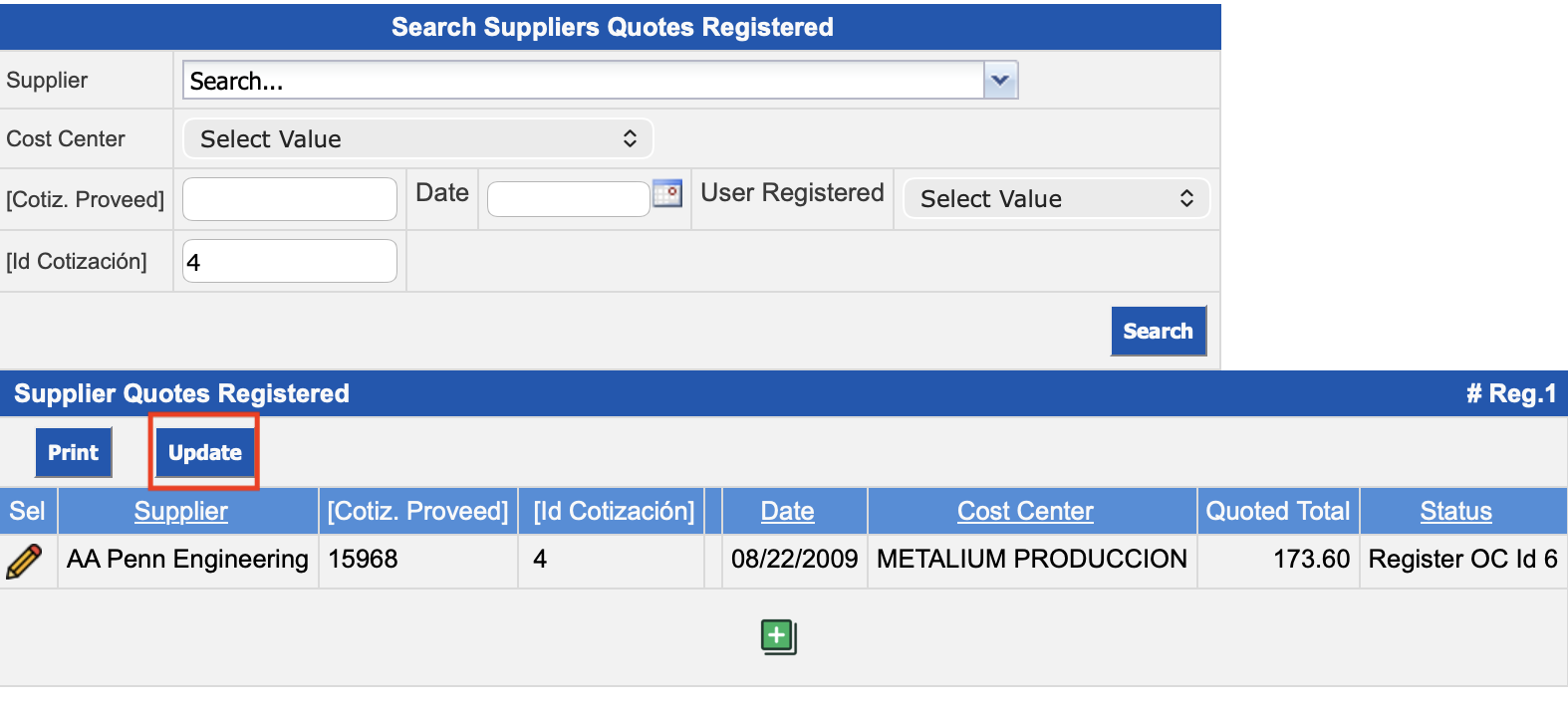Expand the Supplier search dropdown arrow
This screenshot has width=1568, height=709.
coord(1000,81)
